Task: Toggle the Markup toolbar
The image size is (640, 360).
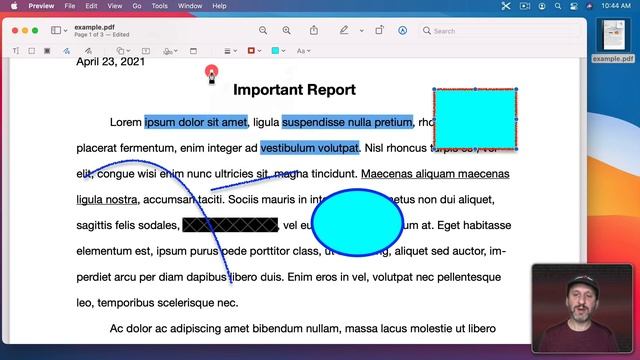Action: [402, 31]
